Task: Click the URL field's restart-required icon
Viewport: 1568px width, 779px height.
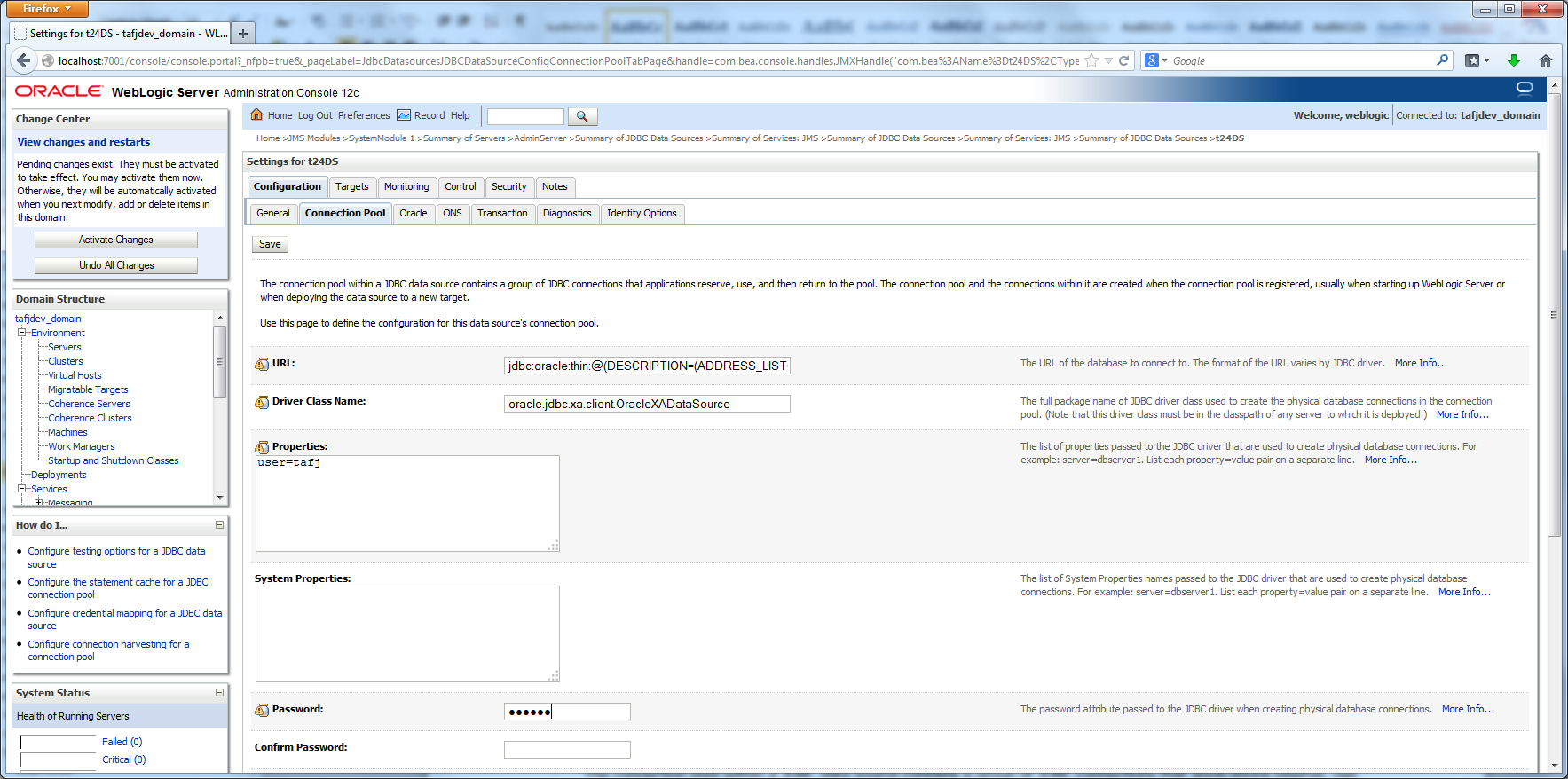Action: tap(262, 364)
